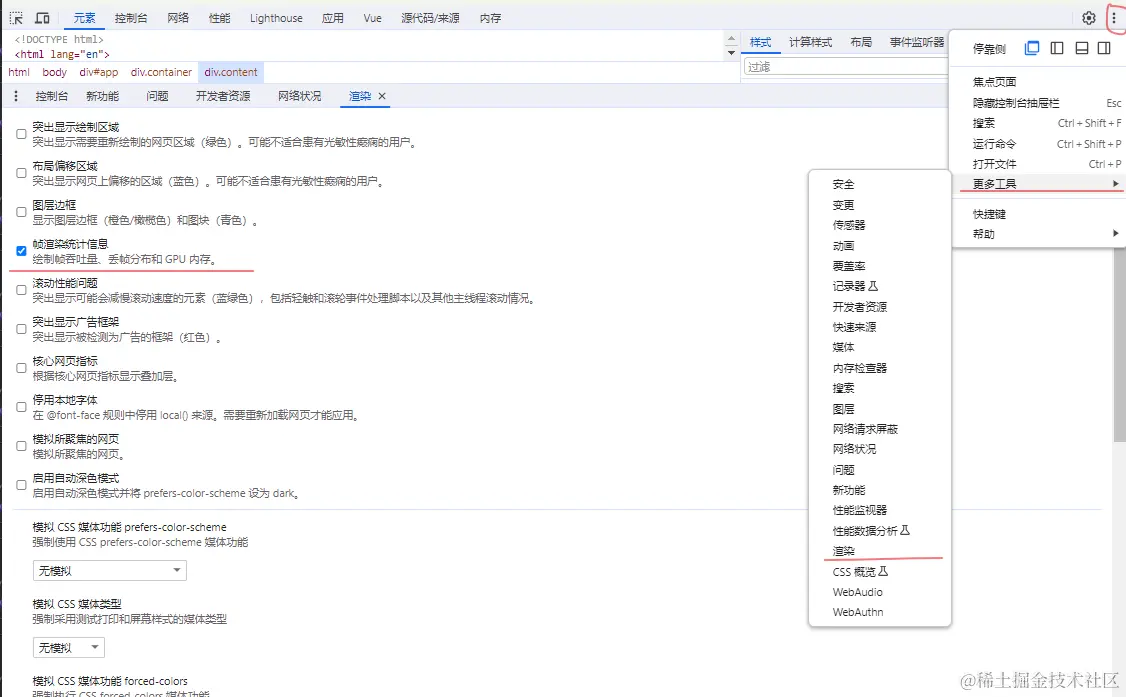Enable 突出显示广告框架 checkbox
The image size is (1126, 697).
(x=22, y=329)
